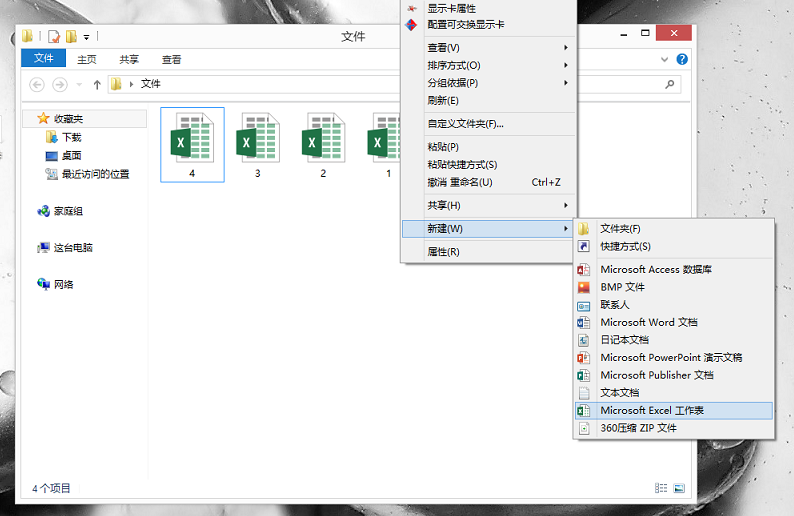Go up one folder level
Viewport: 794px width, 516px height.
click(x=97, y=85)
